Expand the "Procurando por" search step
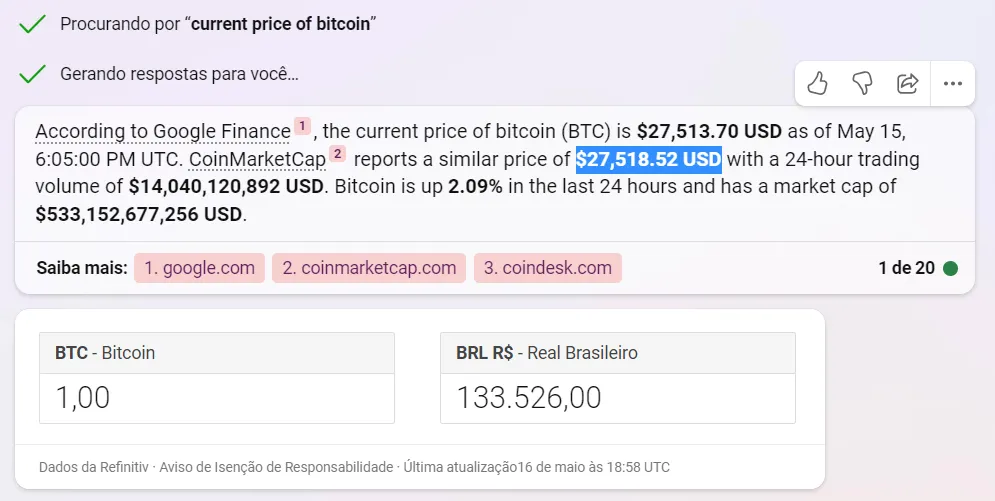 (218, 24)
